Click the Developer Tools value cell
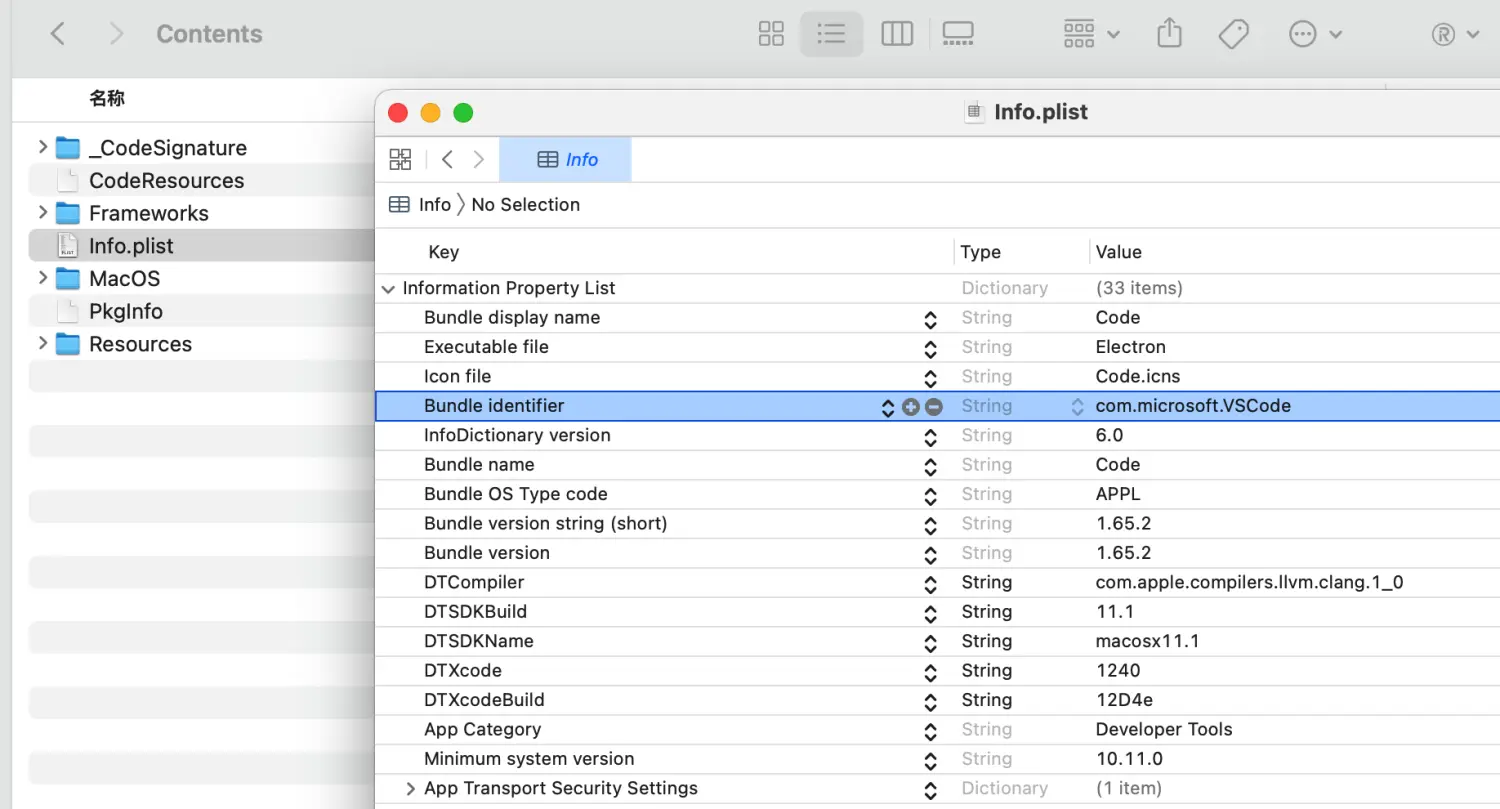1500x809 pixels. [1164, 729]
